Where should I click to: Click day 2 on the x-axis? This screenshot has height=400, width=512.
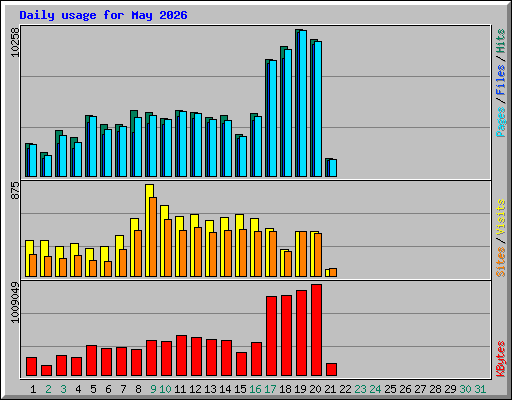point(48,389)
